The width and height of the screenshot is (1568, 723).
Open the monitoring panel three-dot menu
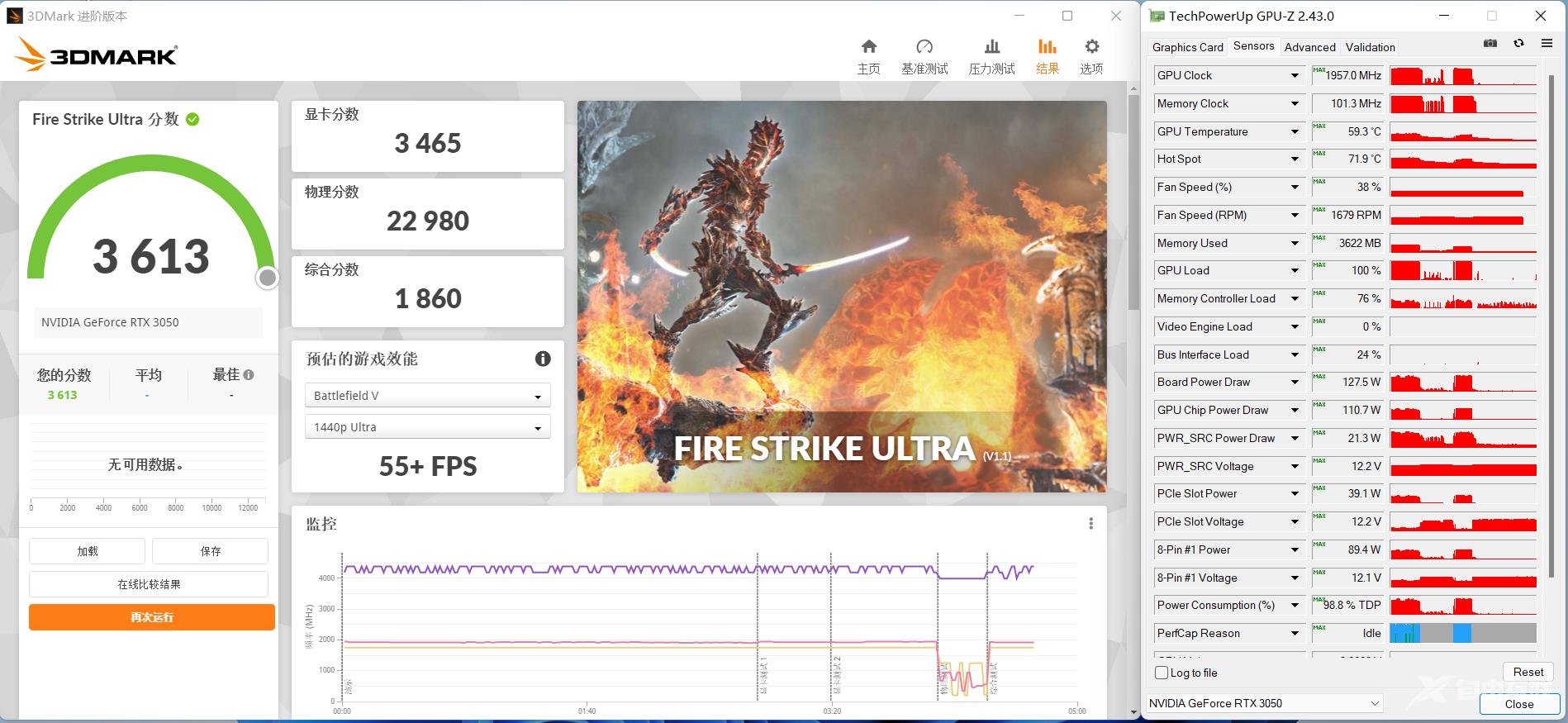[1090, 524]
